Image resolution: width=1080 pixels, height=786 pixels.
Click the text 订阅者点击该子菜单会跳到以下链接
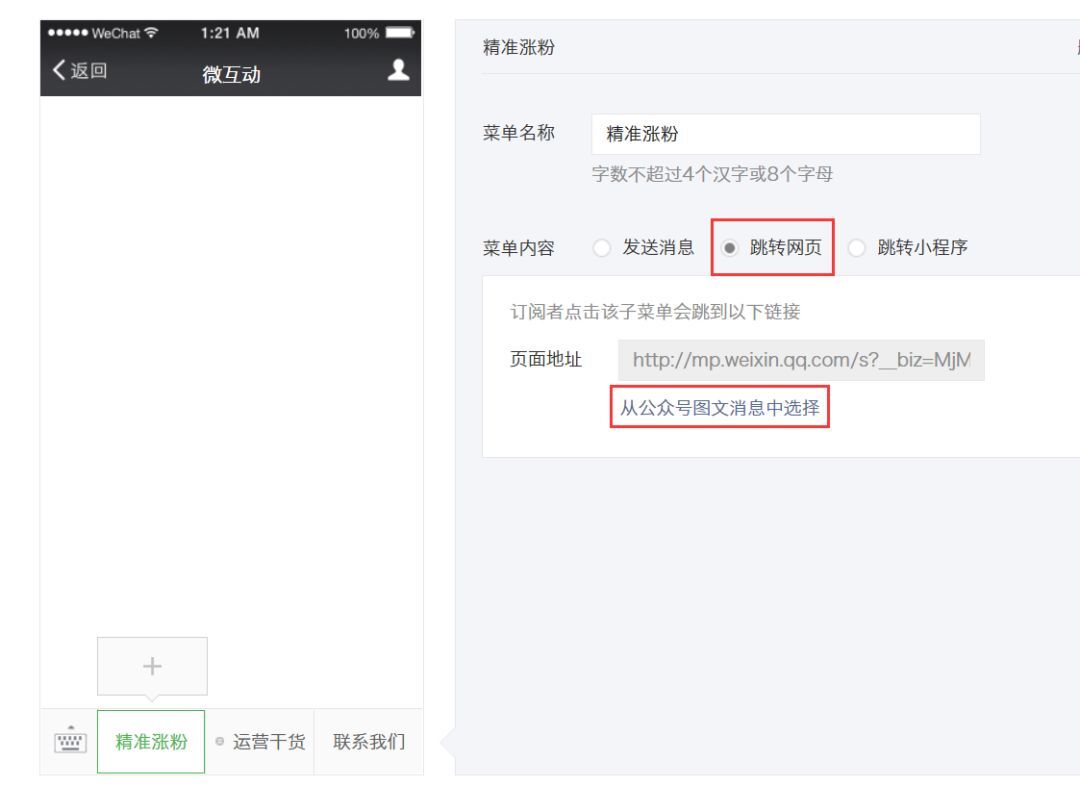655,312
